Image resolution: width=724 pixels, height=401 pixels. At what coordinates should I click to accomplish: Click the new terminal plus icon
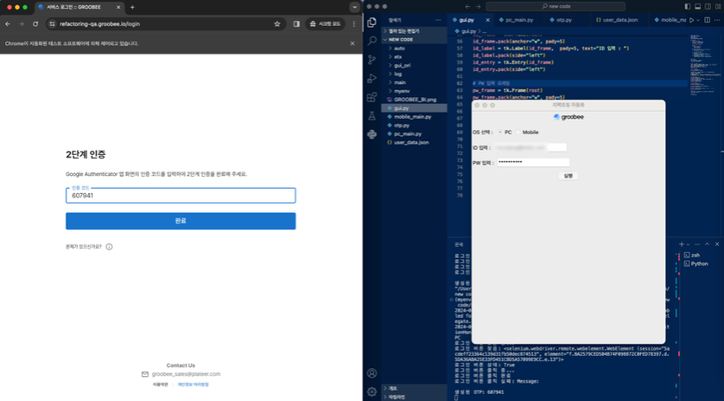(x=681, y=244)
